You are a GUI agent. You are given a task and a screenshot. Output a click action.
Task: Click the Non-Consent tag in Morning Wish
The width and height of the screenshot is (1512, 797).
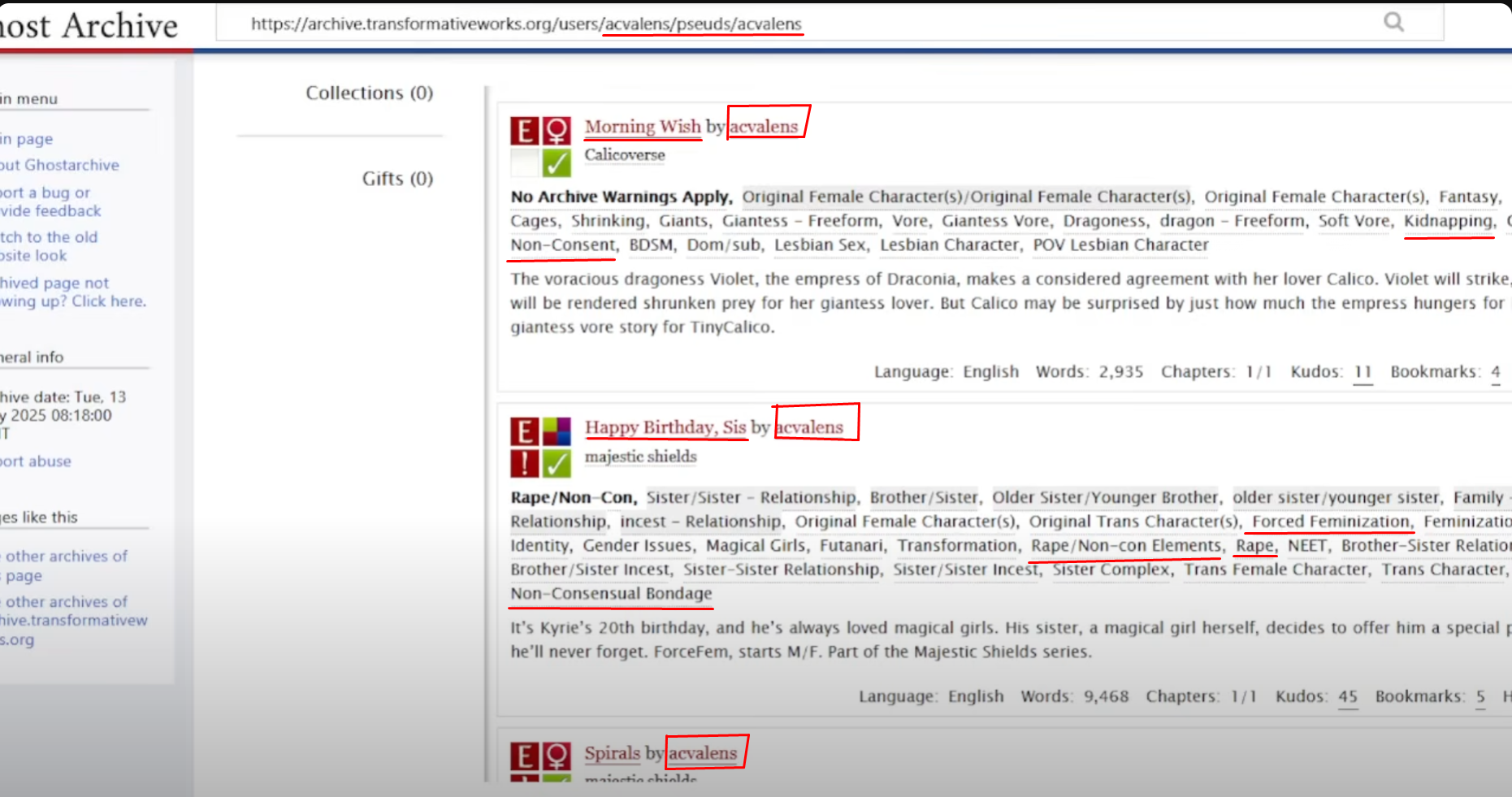(x=563, y=245)
